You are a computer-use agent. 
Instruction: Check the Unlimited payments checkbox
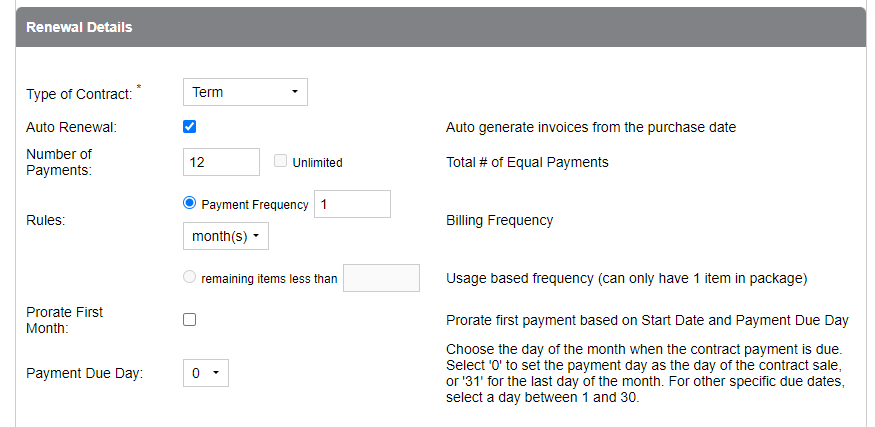click(281, 162)
